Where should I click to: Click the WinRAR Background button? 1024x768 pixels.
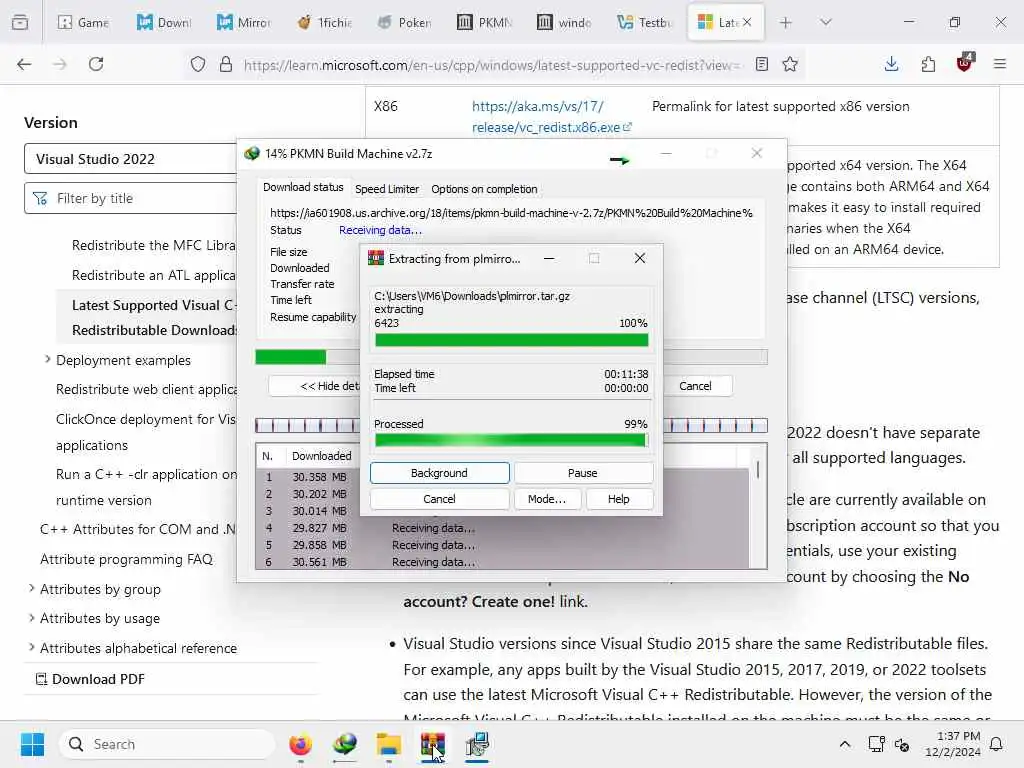tap(440, 473)
